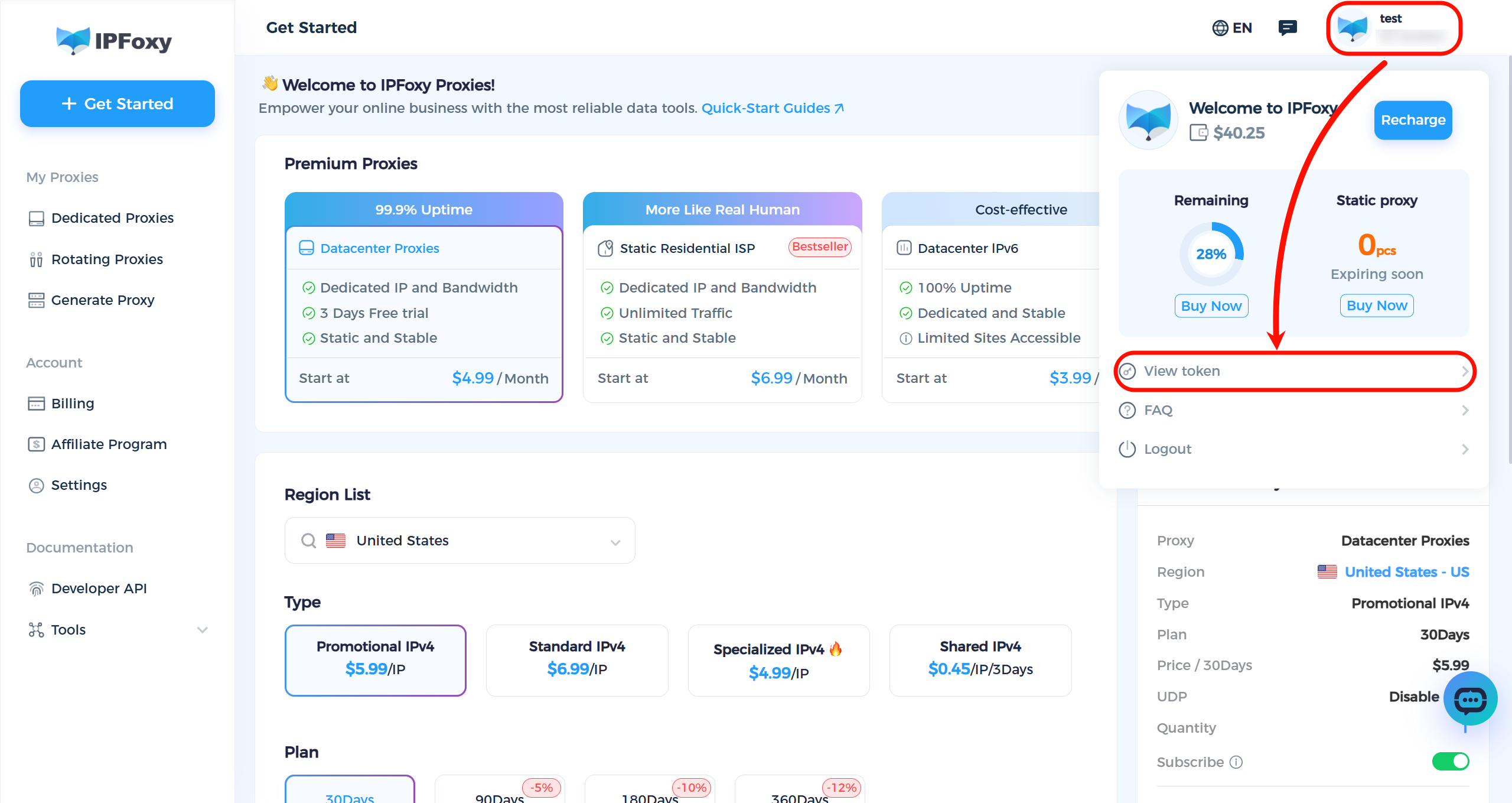The height and width of the screenshot is (803, 1512).
Task: Click the Get Started page title
Action: tap(311, 28)
